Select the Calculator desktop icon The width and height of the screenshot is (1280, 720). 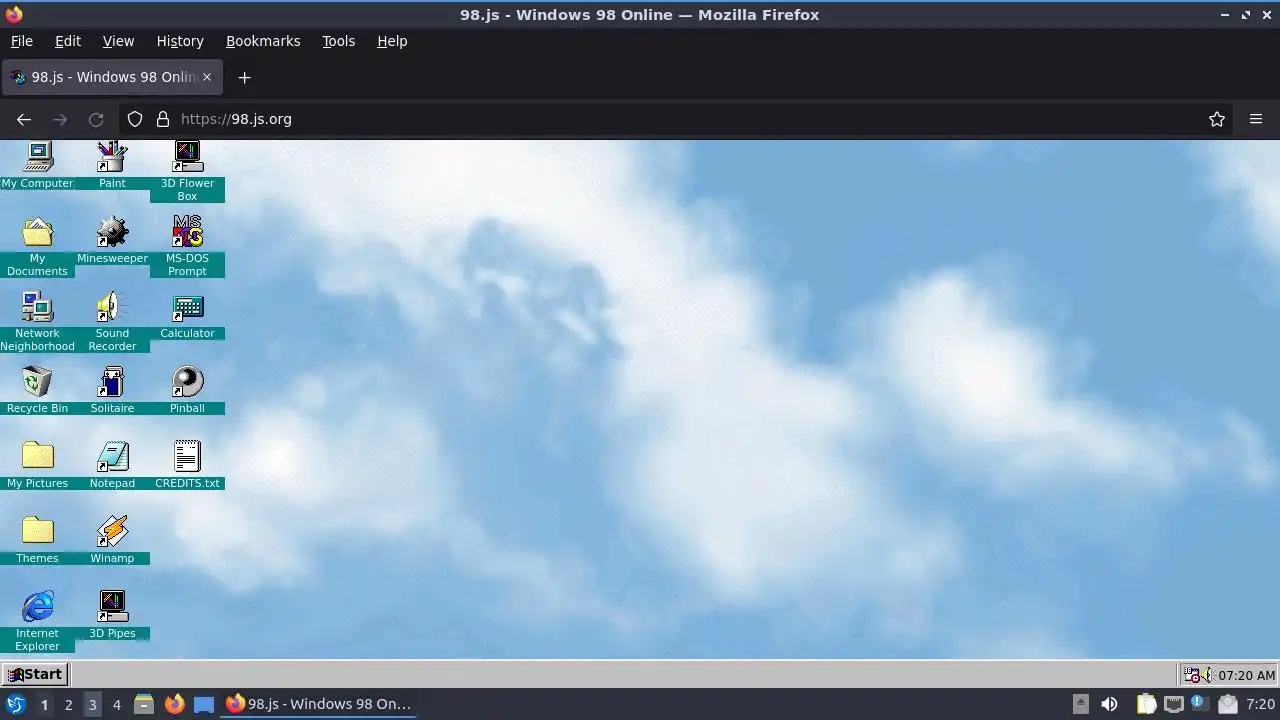click(x=187, y=315)
